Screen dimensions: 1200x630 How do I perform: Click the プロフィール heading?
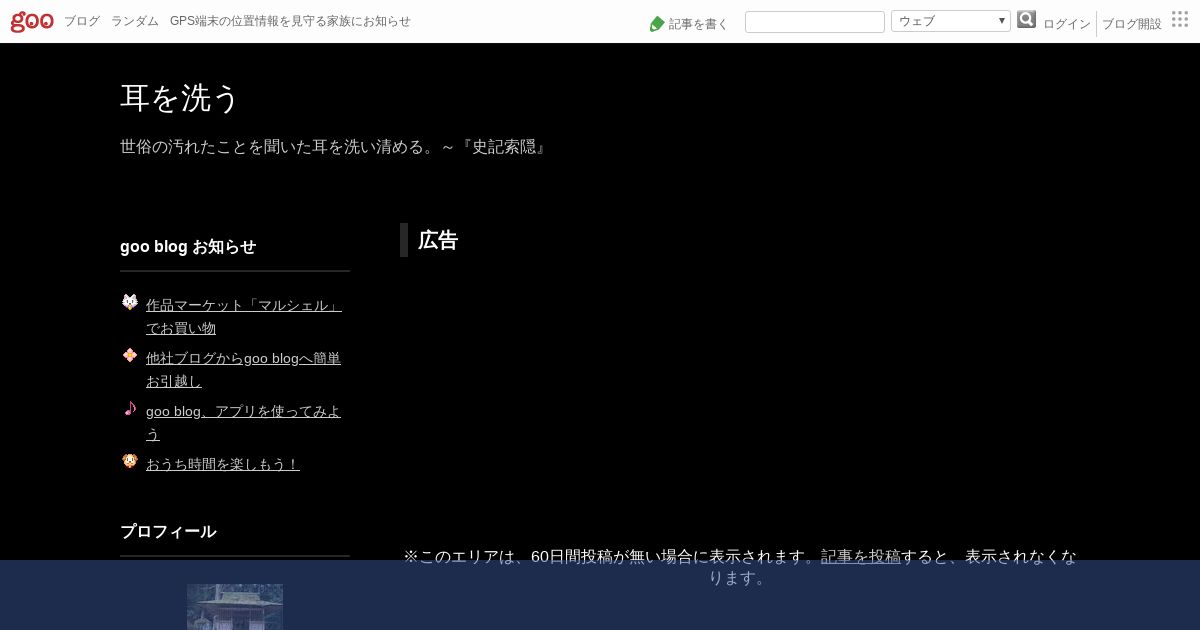click(x=168, y=531)
